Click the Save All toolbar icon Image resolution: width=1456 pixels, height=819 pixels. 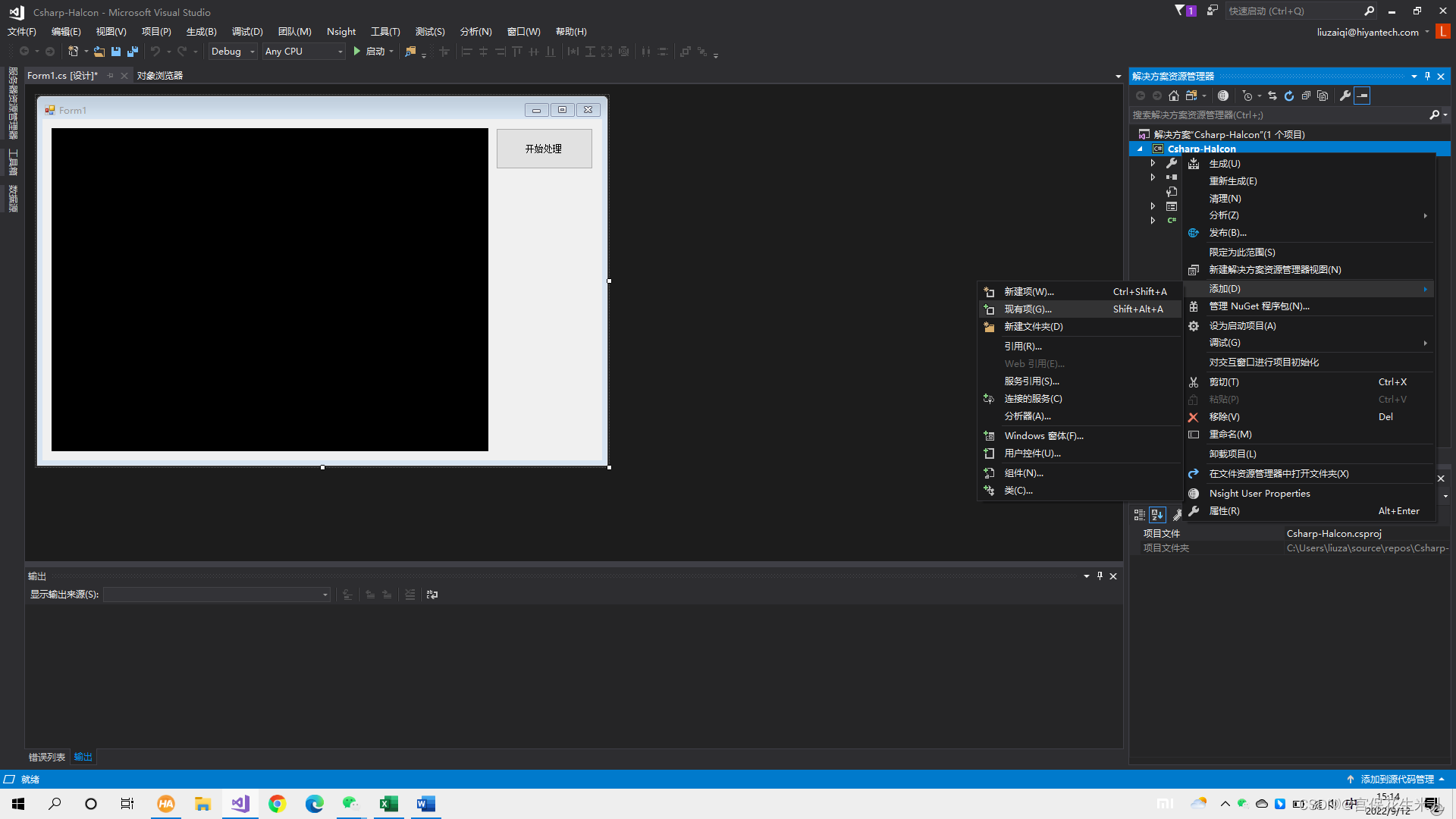133,52
